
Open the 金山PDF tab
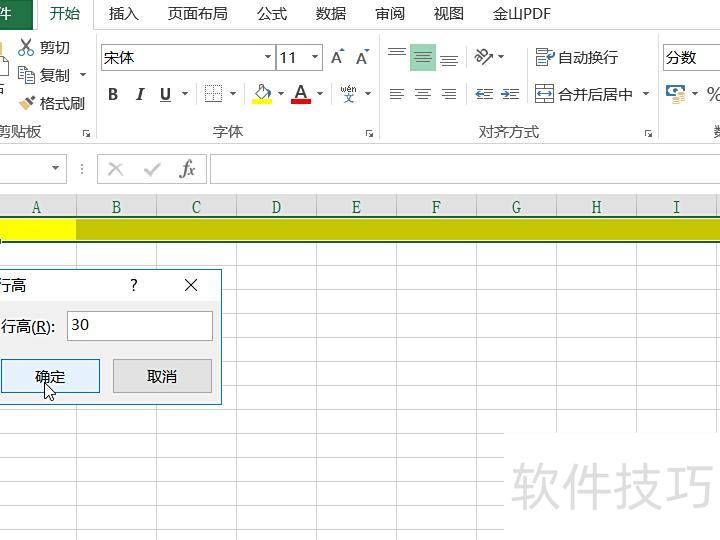coord(521,13)
